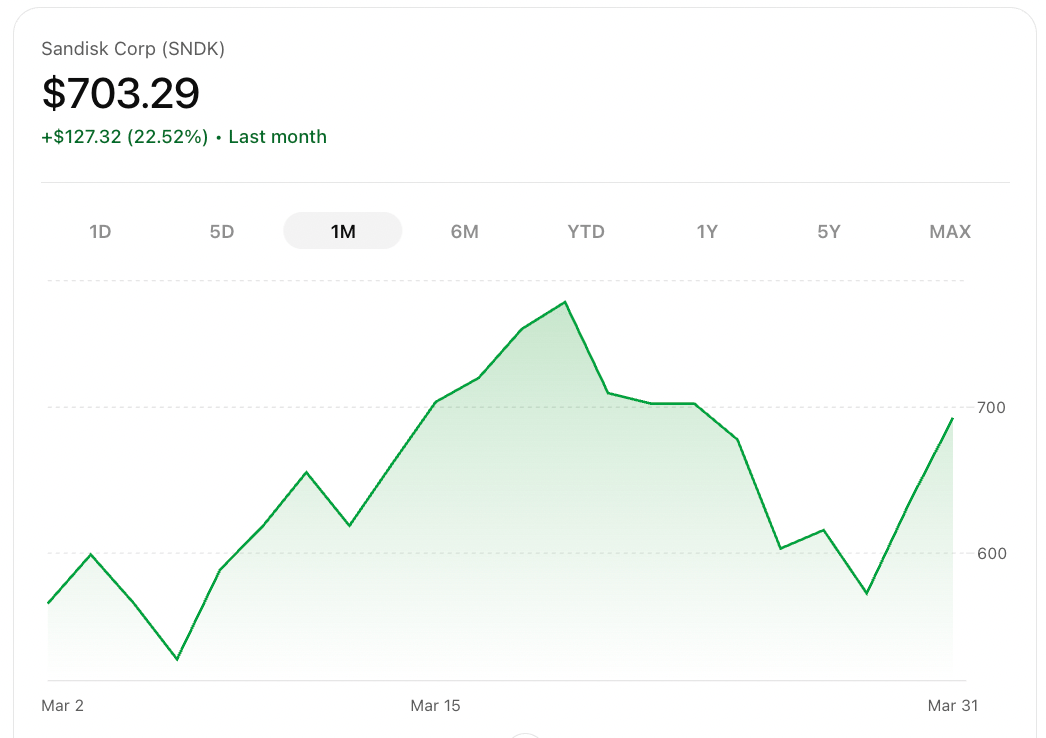1046x738 pixels.
Task: Click the 700 price axis label
Action: (992, 408)
